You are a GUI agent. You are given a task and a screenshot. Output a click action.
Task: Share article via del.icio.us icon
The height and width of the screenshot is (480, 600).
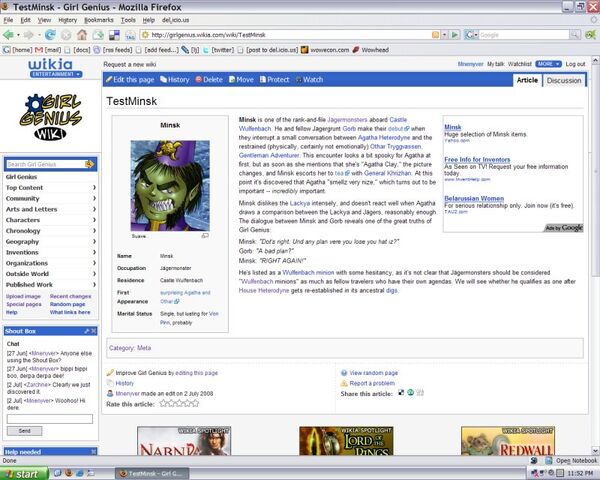pyautogui.click(x=401, y=392)
